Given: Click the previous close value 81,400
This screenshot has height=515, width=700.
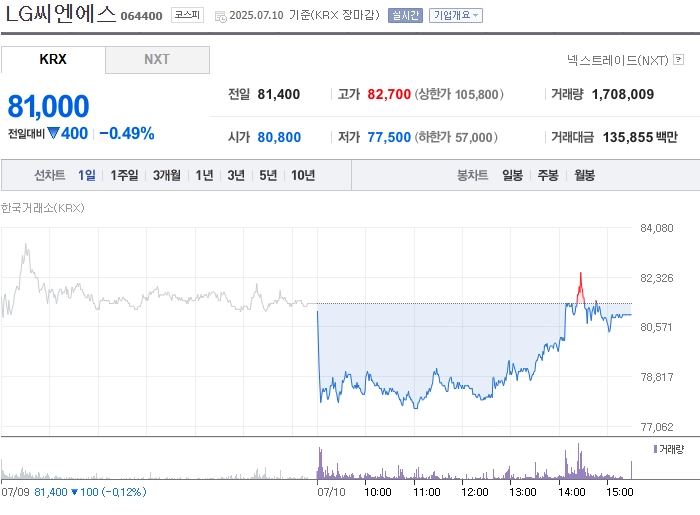Looking at the screenshot, I should click(x=279, y=94).
